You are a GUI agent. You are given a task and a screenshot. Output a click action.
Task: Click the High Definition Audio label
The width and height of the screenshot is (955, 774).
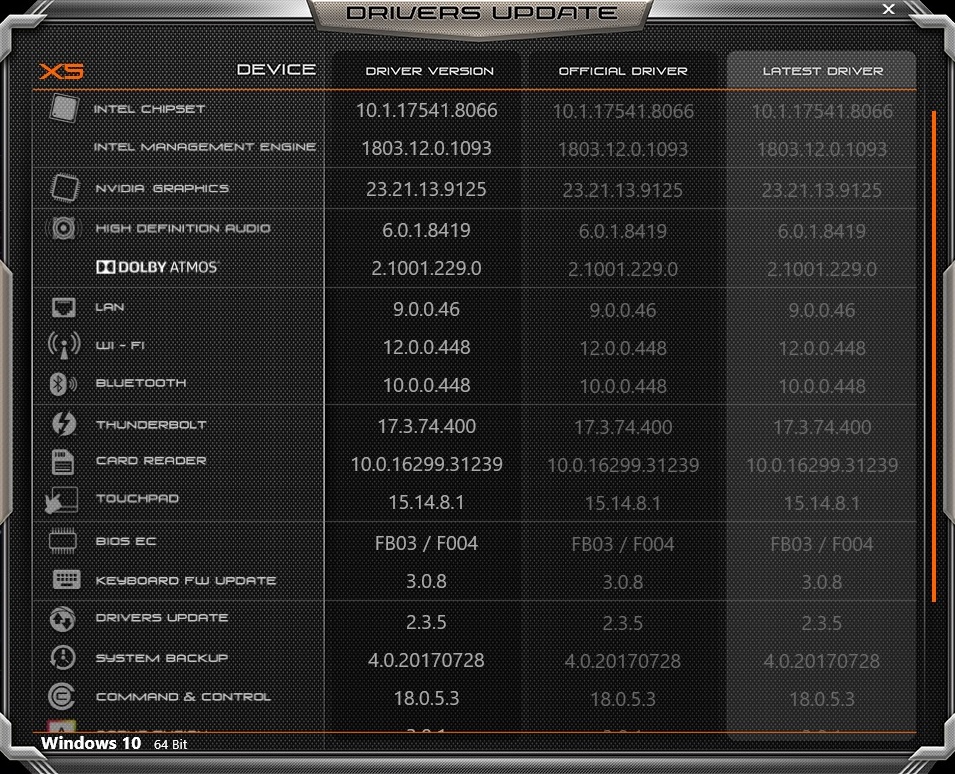tap(183, 228)
